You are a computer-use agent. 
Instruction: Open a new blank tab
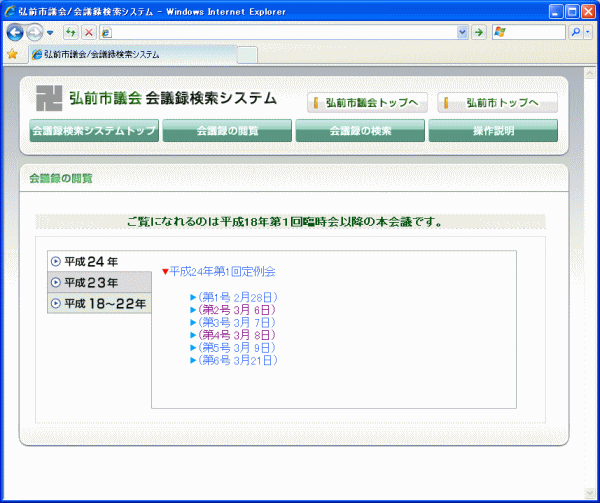click(x=247, y=55)
